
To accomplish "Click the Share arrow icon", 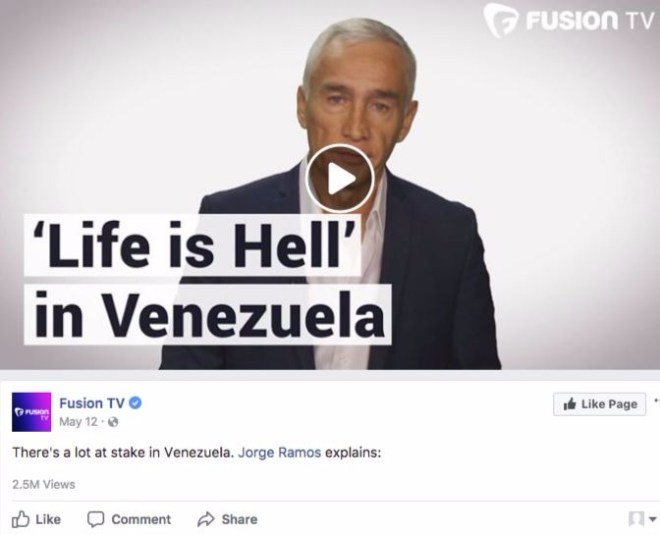I will pyautogui.click(x=206, y=519).
